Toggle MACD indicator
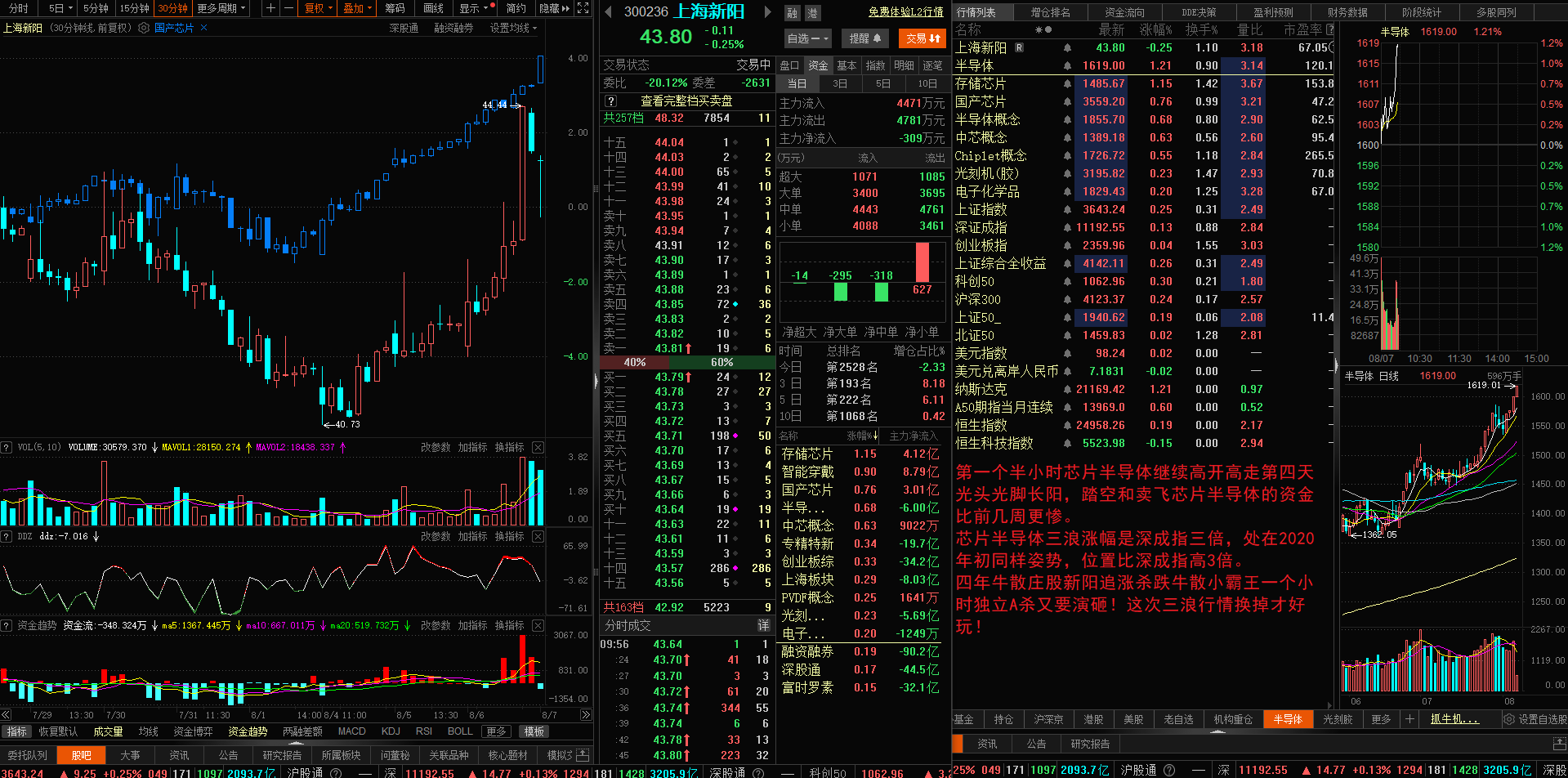Viewport: 1568px width, 778px height. (x=351, y=731)
